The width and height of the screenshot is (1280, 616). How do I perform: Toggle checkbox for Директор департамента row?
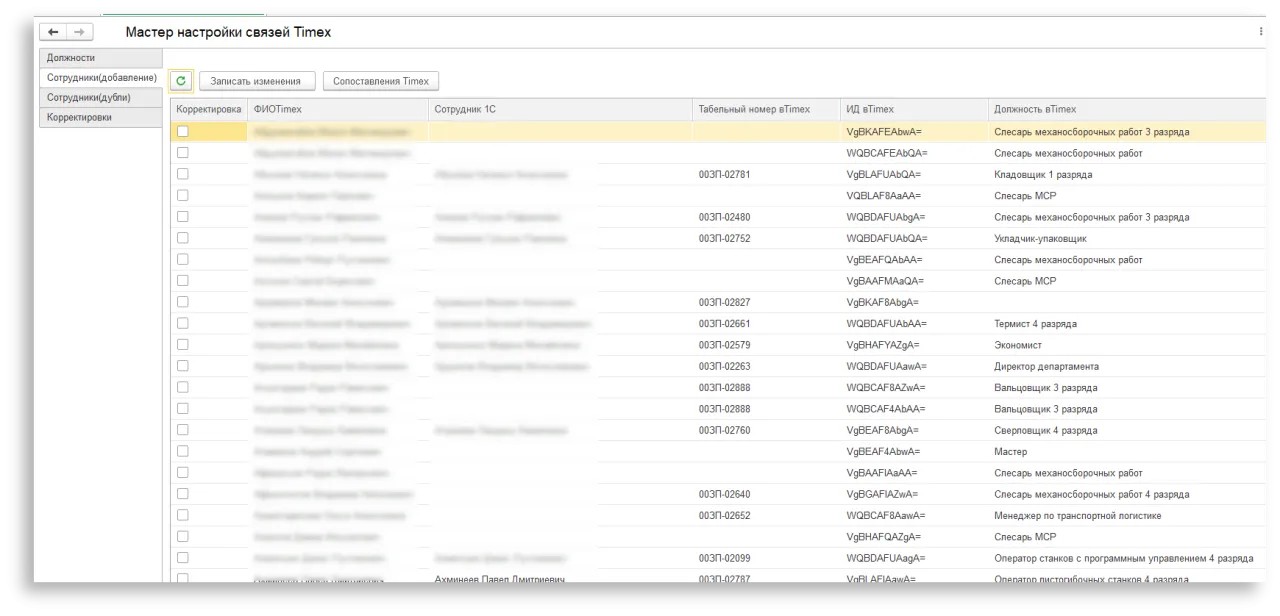(182, 366)
